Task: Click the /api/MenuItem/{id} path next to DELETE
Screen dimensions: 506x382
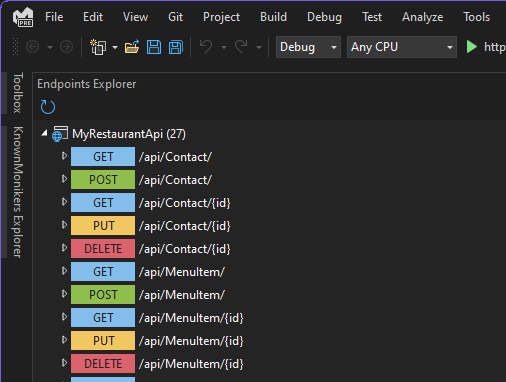Action: pyautogui.click(x=191, y=364)
